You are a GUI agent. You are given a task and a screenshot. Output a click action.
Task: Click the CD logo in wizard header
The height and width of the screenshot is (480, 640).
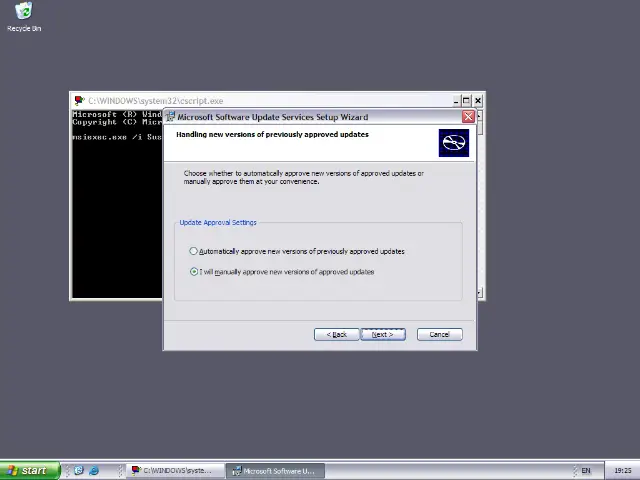(x=453, y=143)
